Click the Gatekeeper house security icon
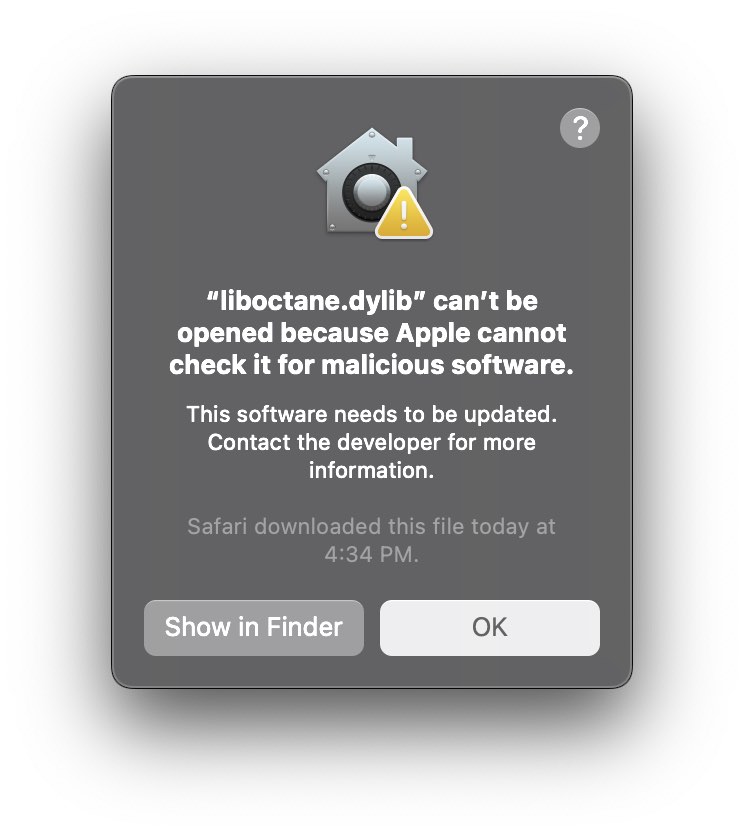The width and height of the screenshot is (744, 836). pyautogui.click(x=373, y=183)
